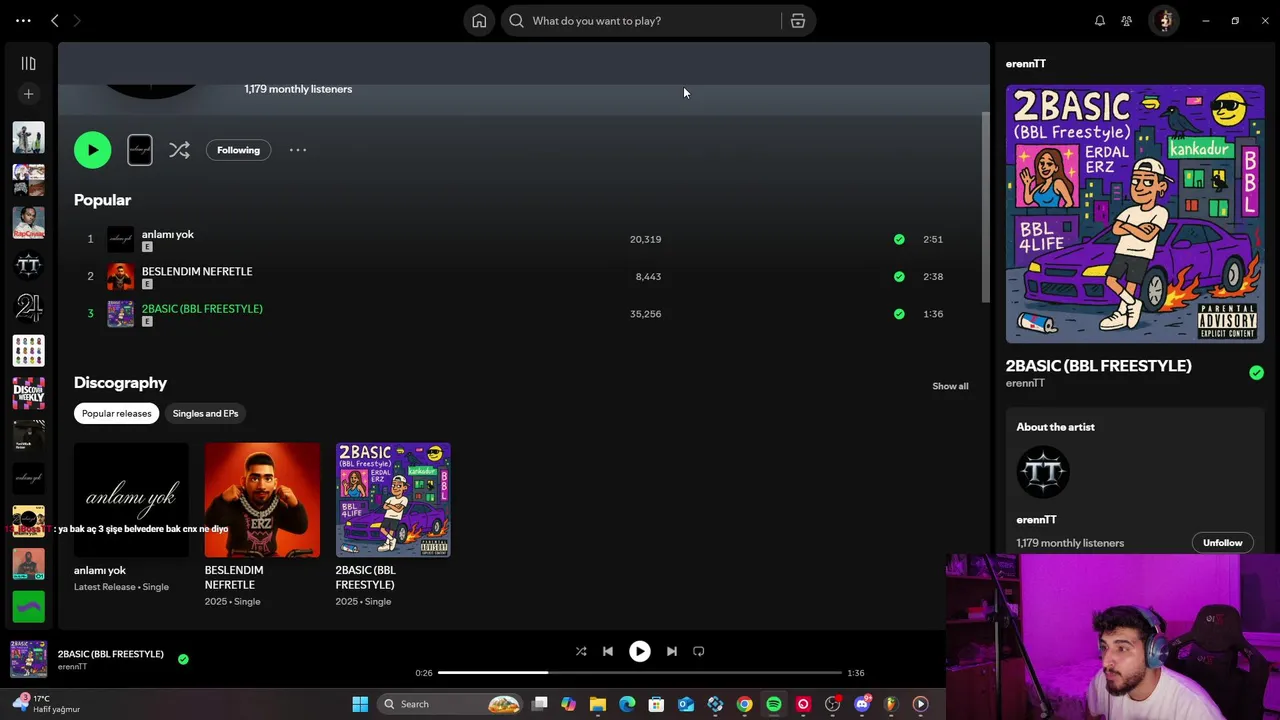
Task: Create a new playlist with plus icon
Action: click(x=28, y=94)
